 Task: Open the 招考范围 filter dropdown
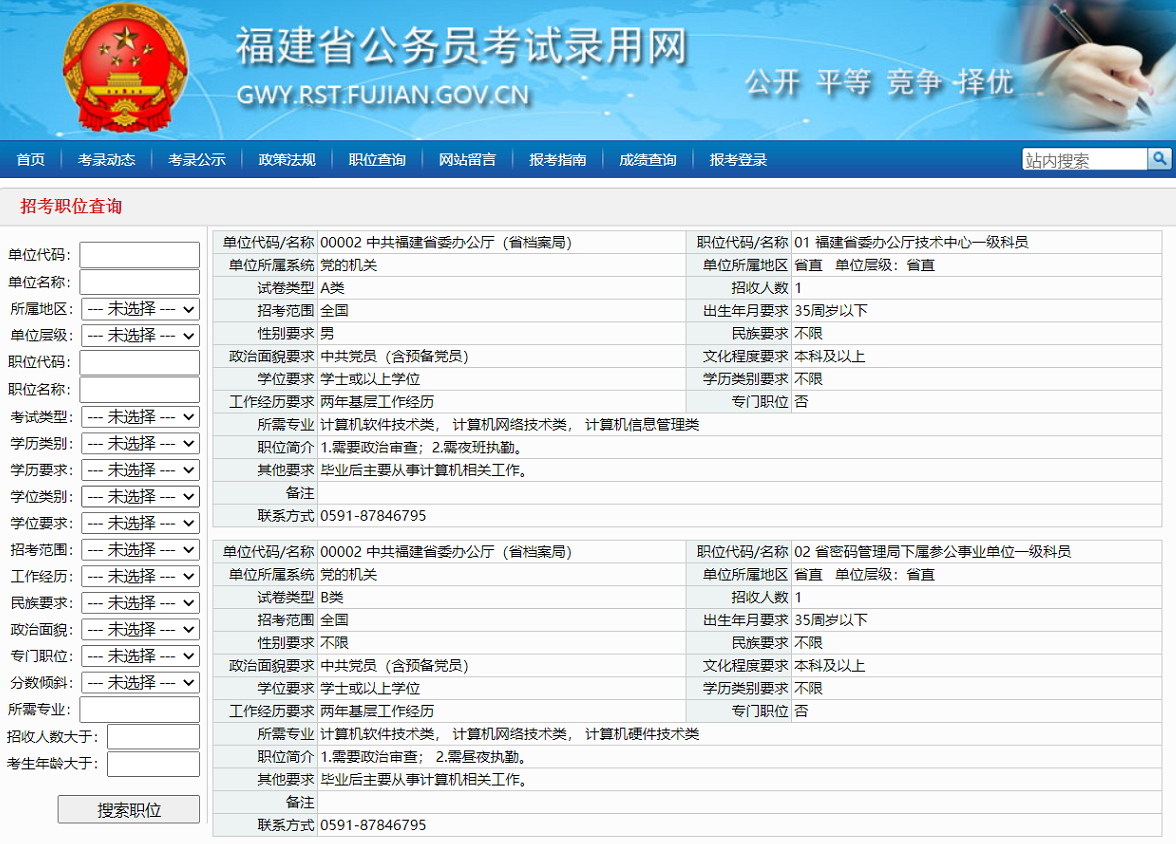click(x=140, y=549)
